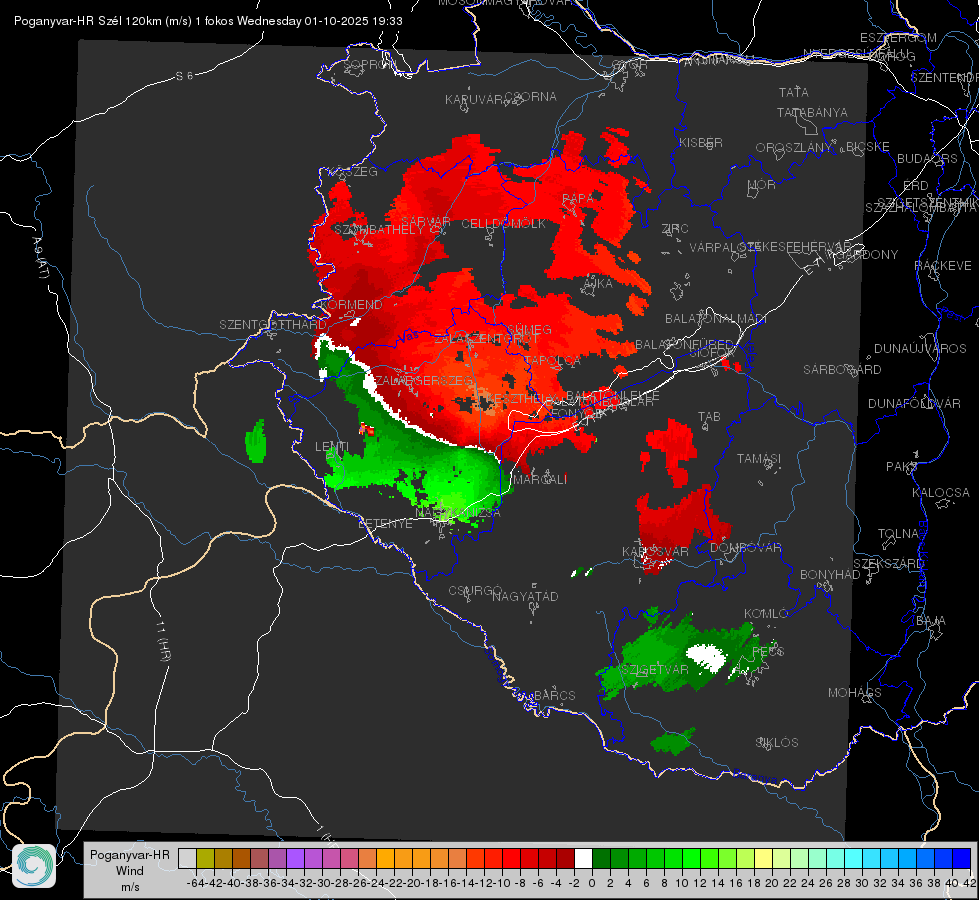Click the MOR city label
979x900 pixels.
tap(762, 184)
